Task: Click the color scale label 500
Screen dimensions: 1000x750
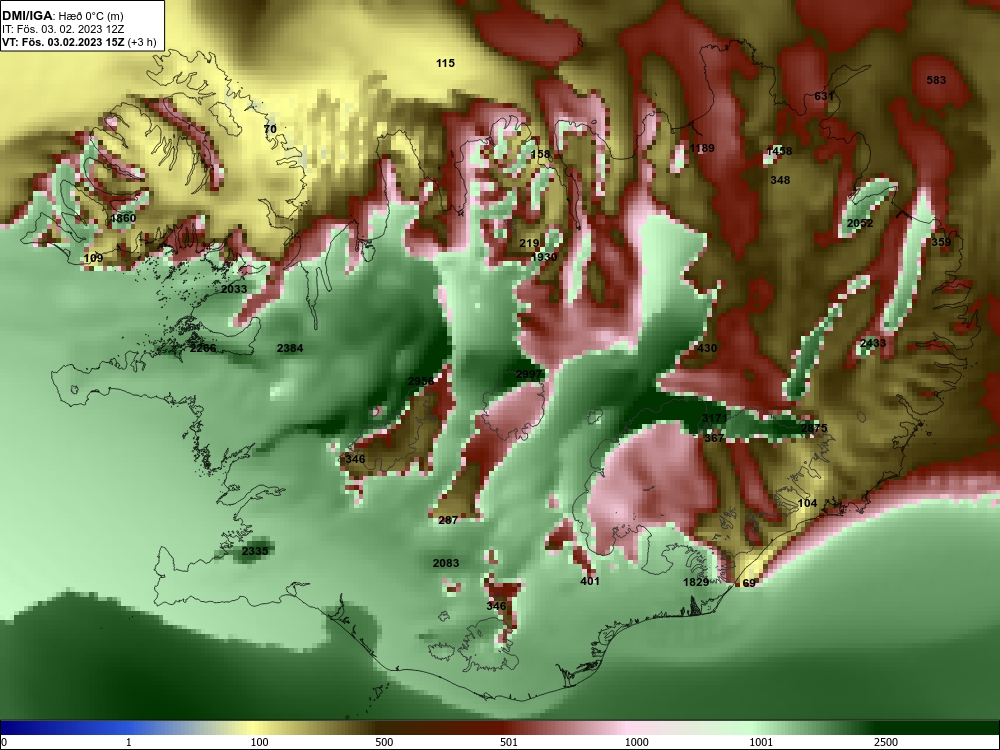Action: (384, 742)
